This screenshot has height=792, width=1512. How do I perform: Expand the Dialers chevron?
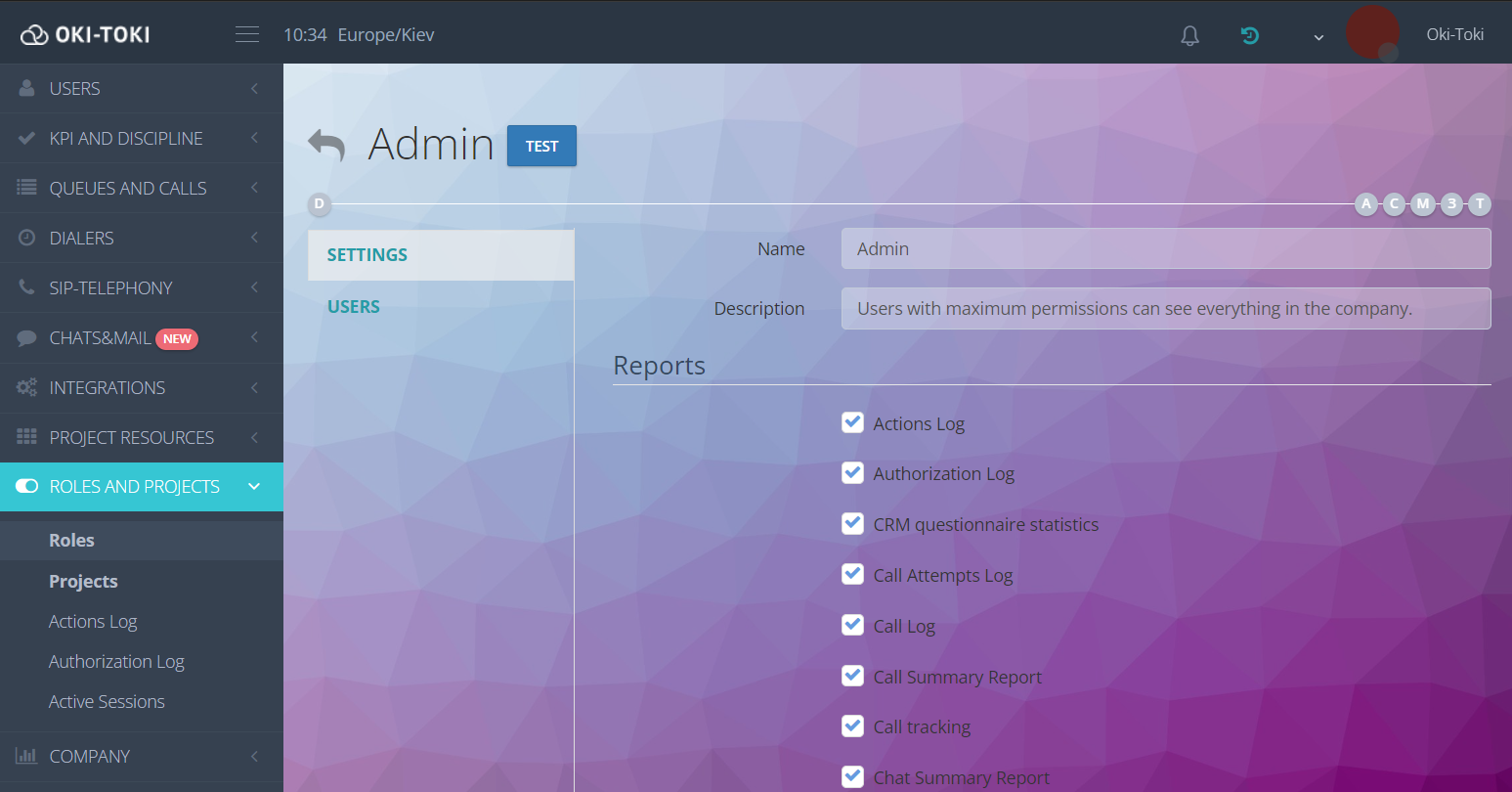[254, 238]
